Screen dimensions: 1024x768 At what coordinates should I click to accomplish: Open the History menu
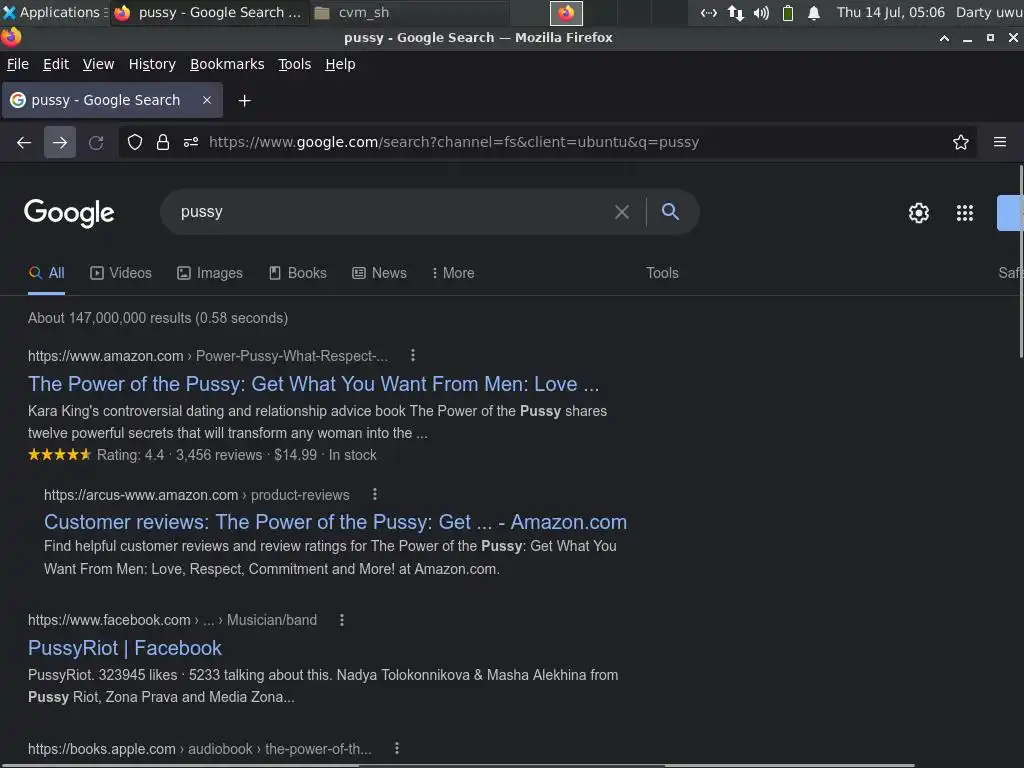[152, 64]
